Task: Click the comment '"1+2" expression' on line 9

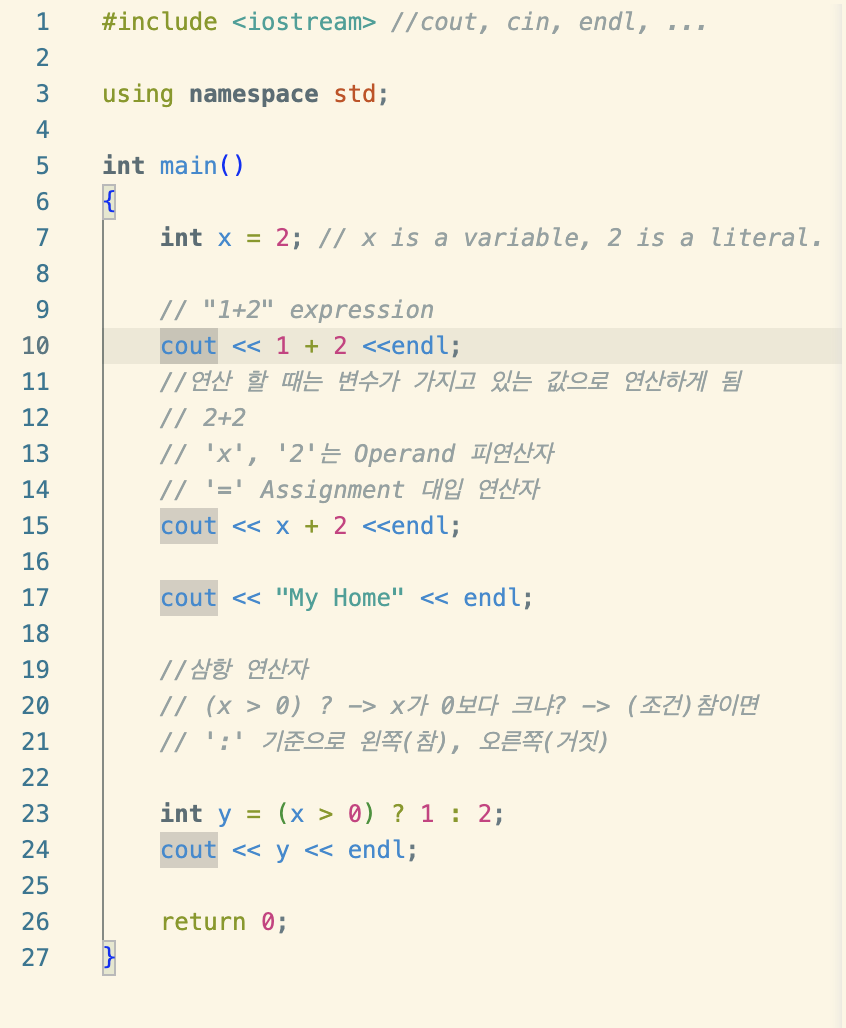Action: click(x=297, y=309)
